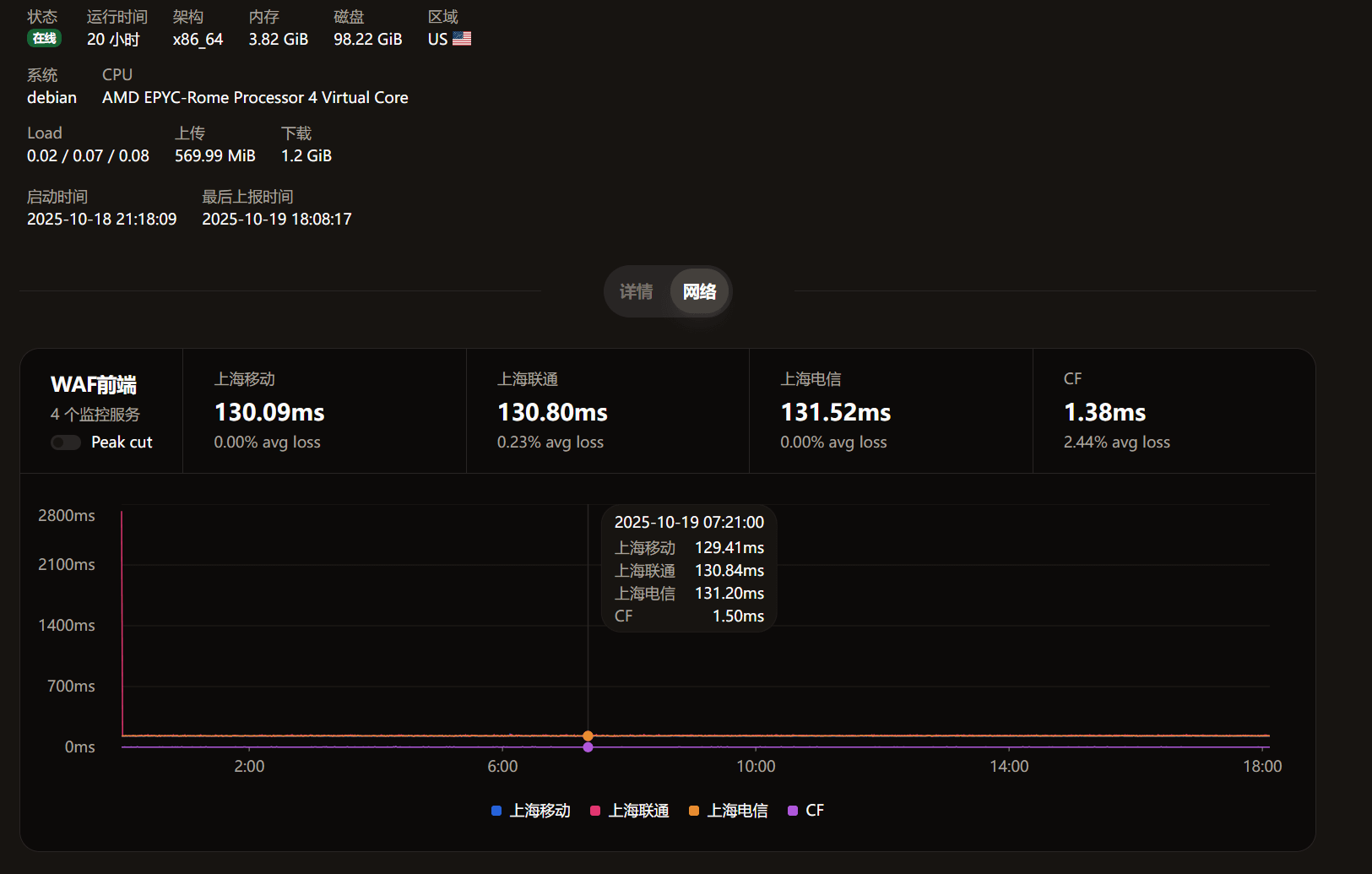
Task: Switch to the 详情 tab
Action: click(x=636, y=292)
